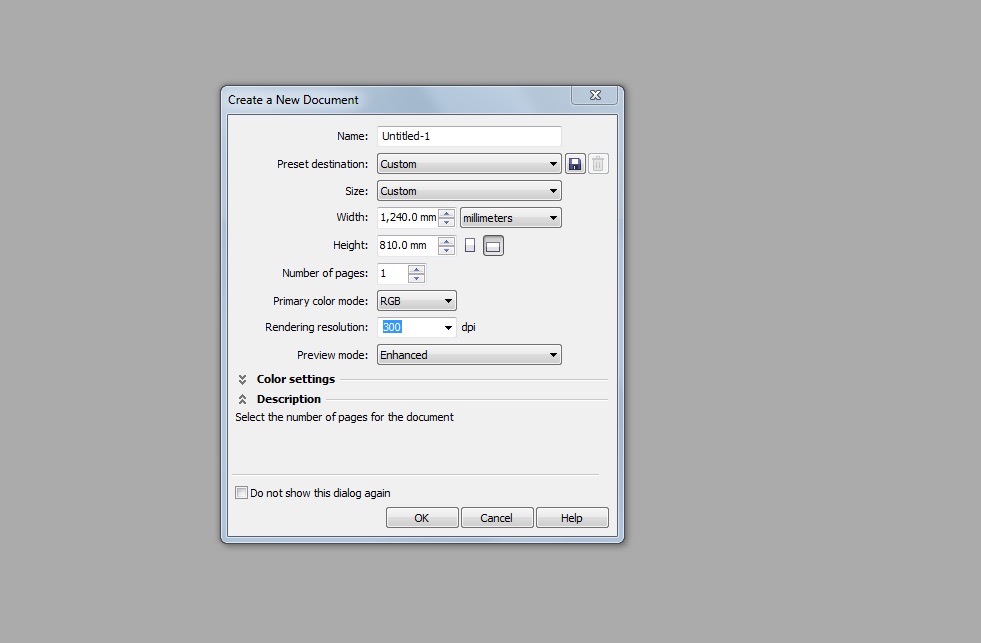Expand the Color settings section
This screenshot has width=981, height=643.
242,379
